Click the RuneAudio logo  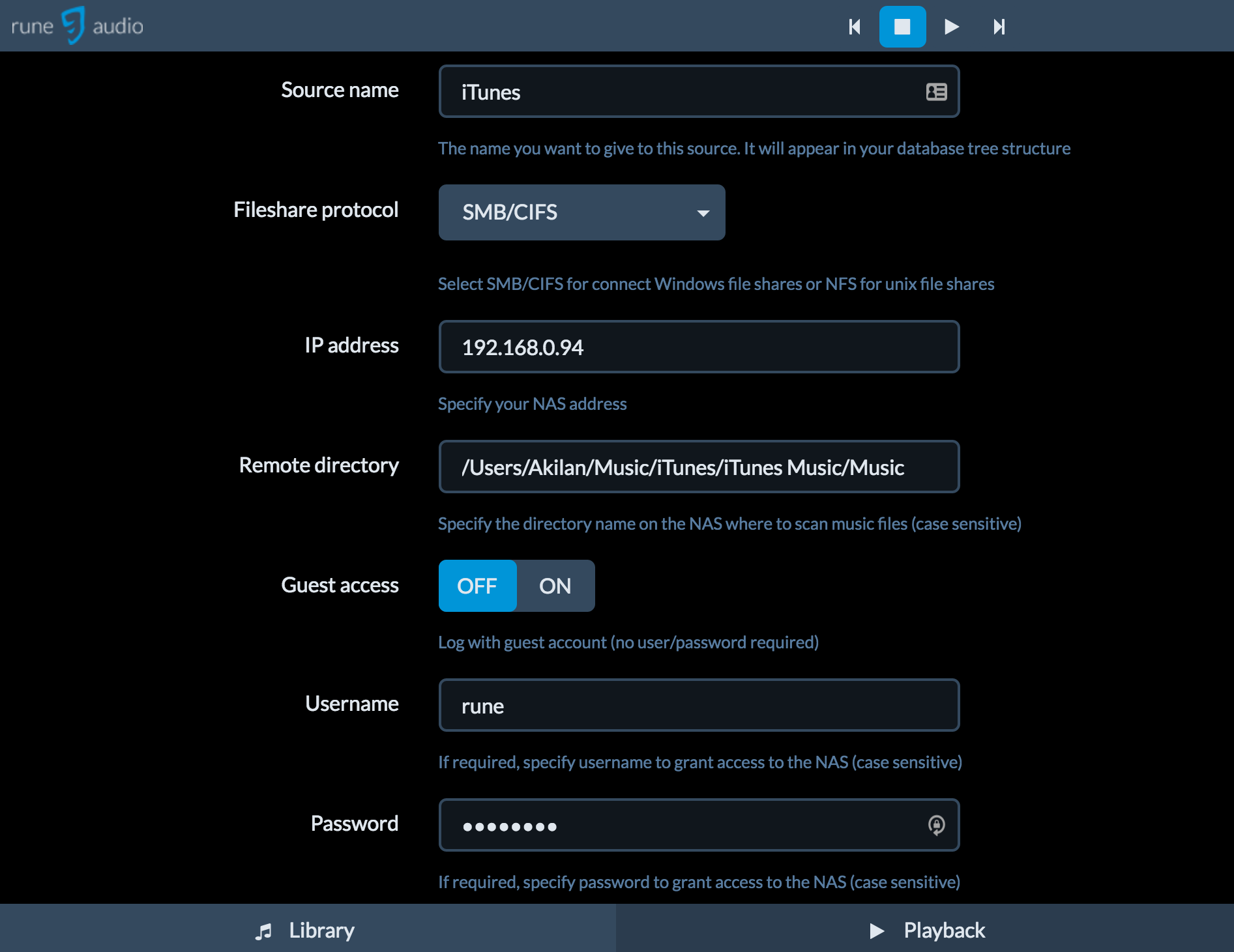tap(76, 25)
